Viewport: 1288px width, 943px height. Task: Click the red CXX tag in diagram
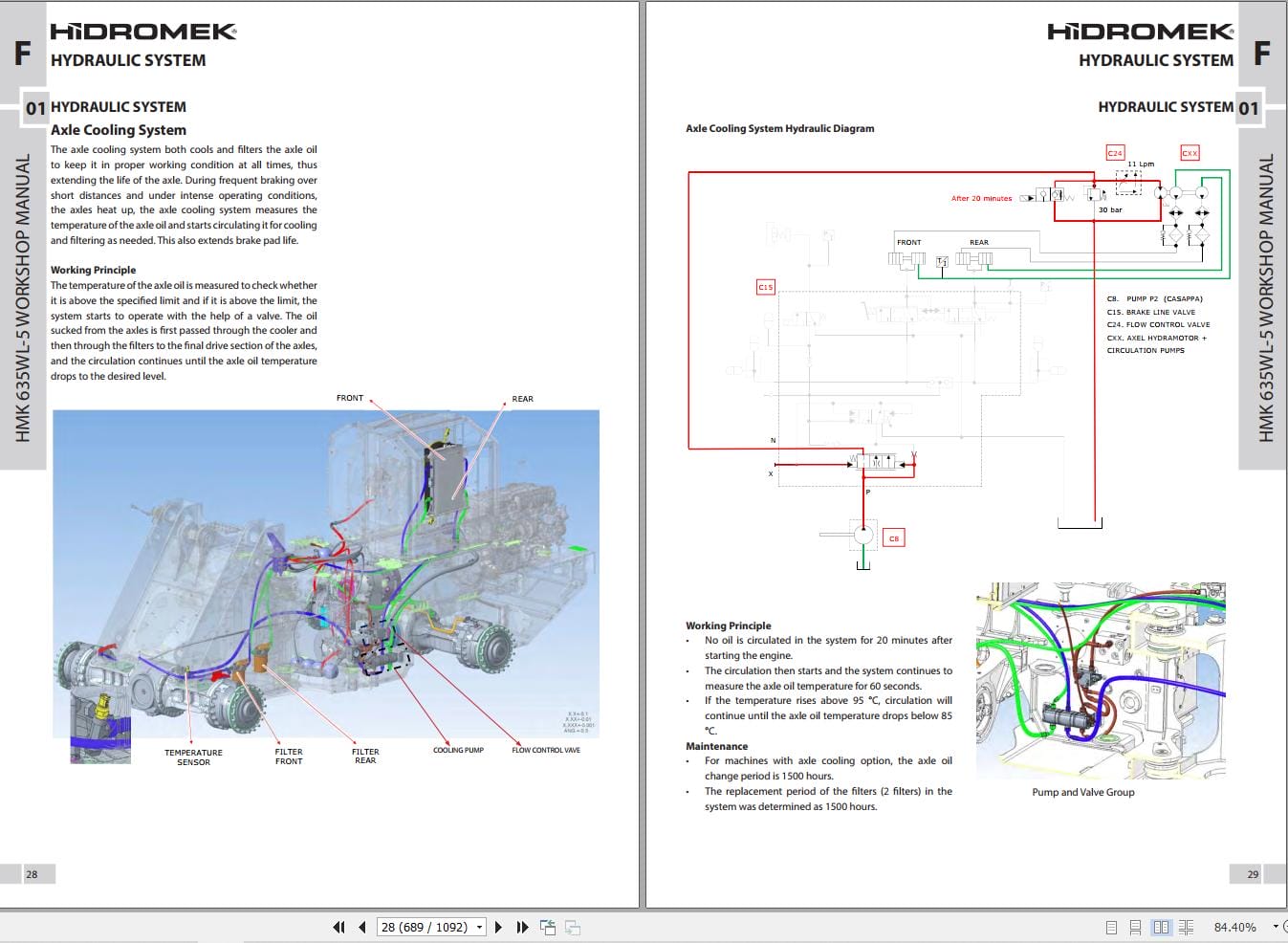point(1190,153)
